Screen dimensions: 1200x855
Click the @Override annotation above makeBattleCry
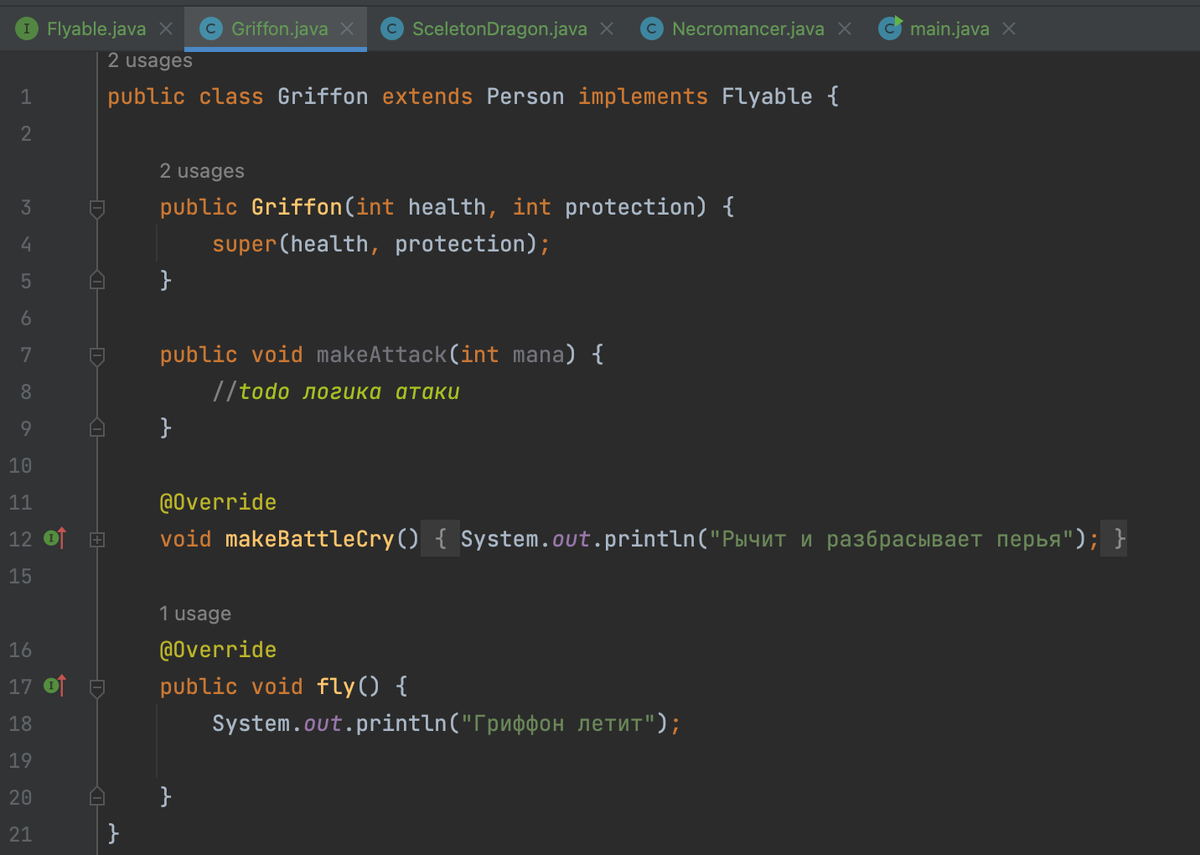point(218,502)
